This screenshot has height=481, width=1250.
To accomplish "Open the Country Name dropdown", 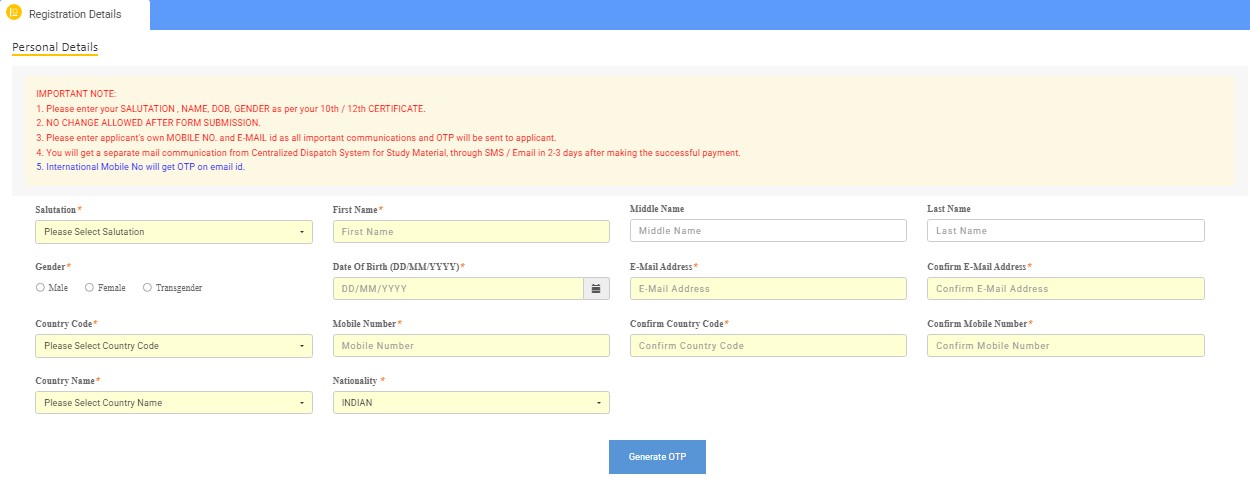I will (173, 403).
